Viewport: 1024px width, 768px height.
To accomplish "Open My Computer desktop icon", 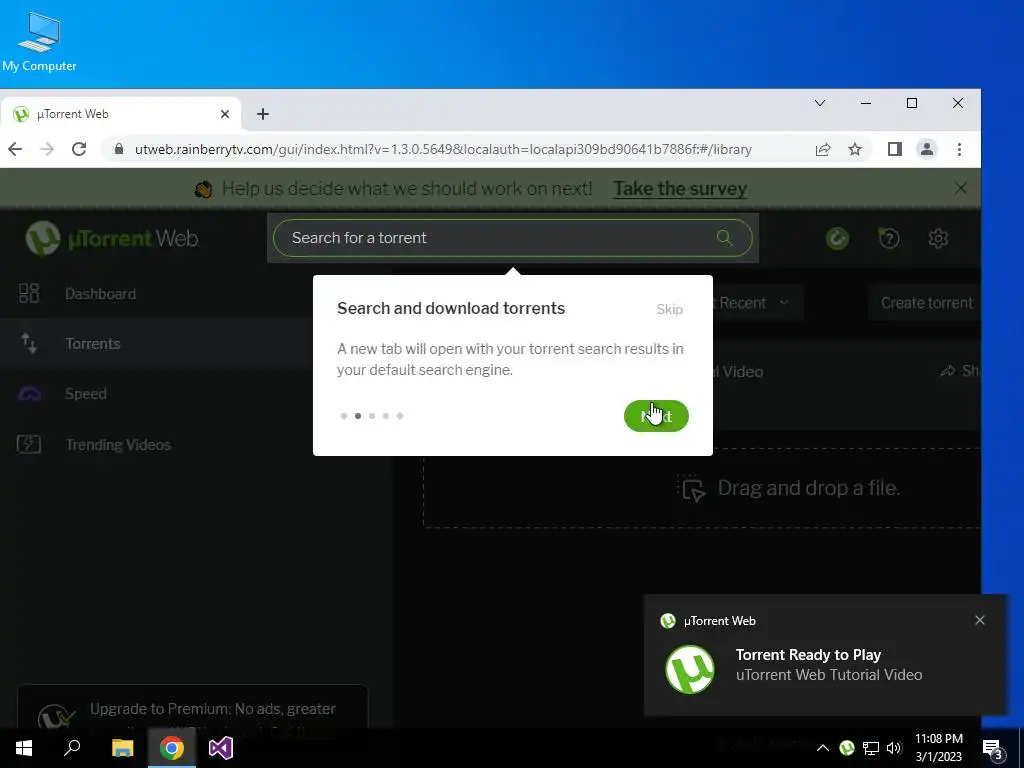I will [39, 42].
